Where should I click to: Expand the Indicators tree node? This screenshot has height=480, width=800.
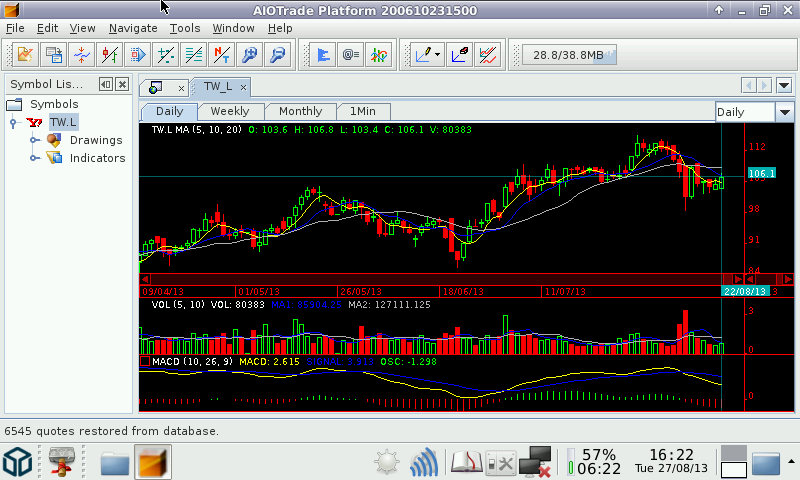click(34, 158)
